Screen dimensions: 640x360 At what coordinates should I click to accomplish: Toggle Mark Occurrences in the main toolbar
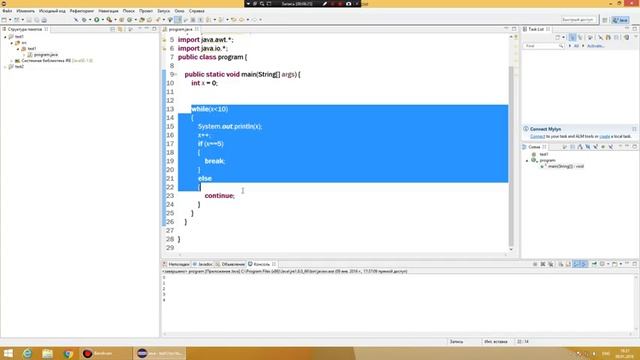178,20
